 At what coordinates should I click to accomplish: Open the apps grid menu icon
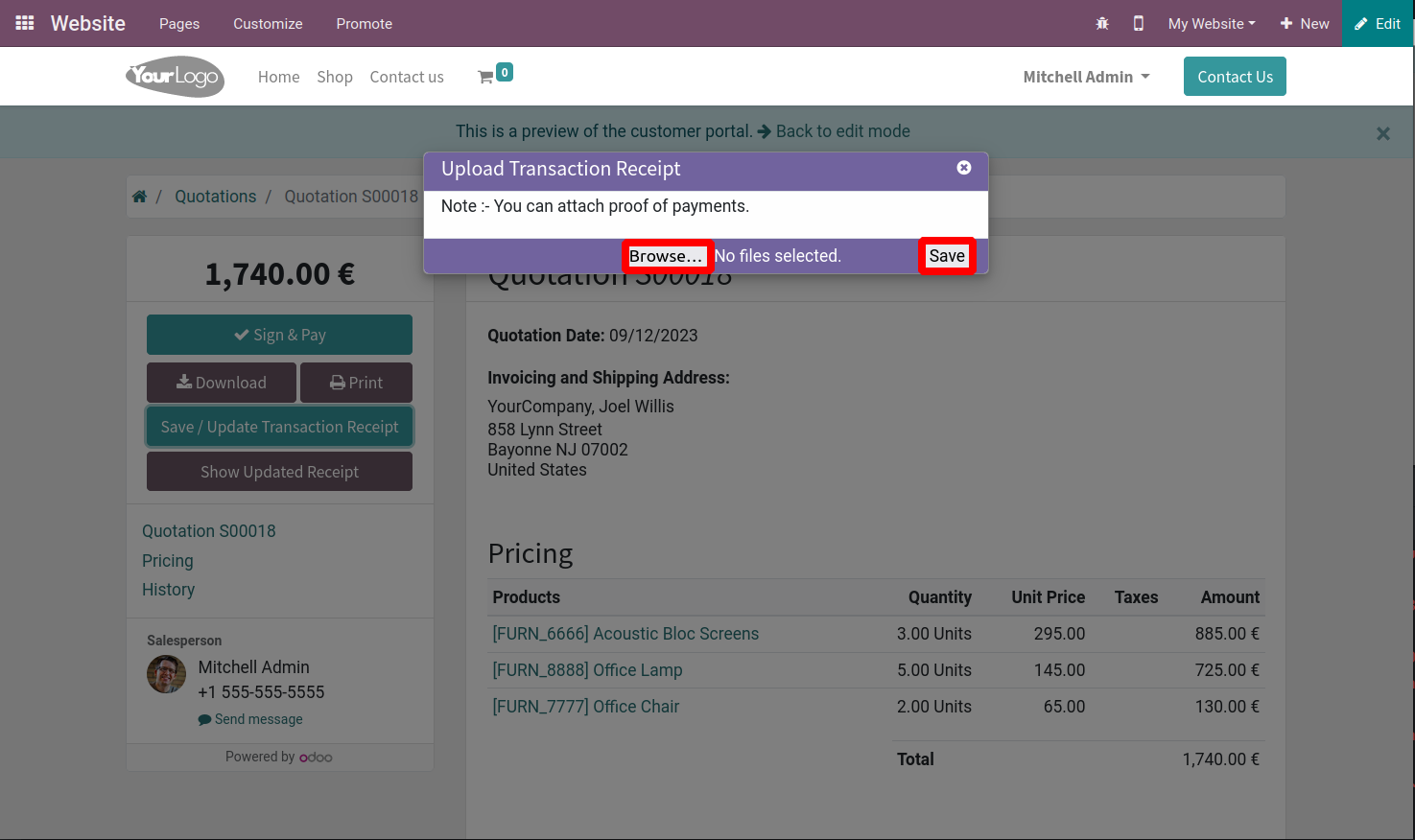click(25, 23)
